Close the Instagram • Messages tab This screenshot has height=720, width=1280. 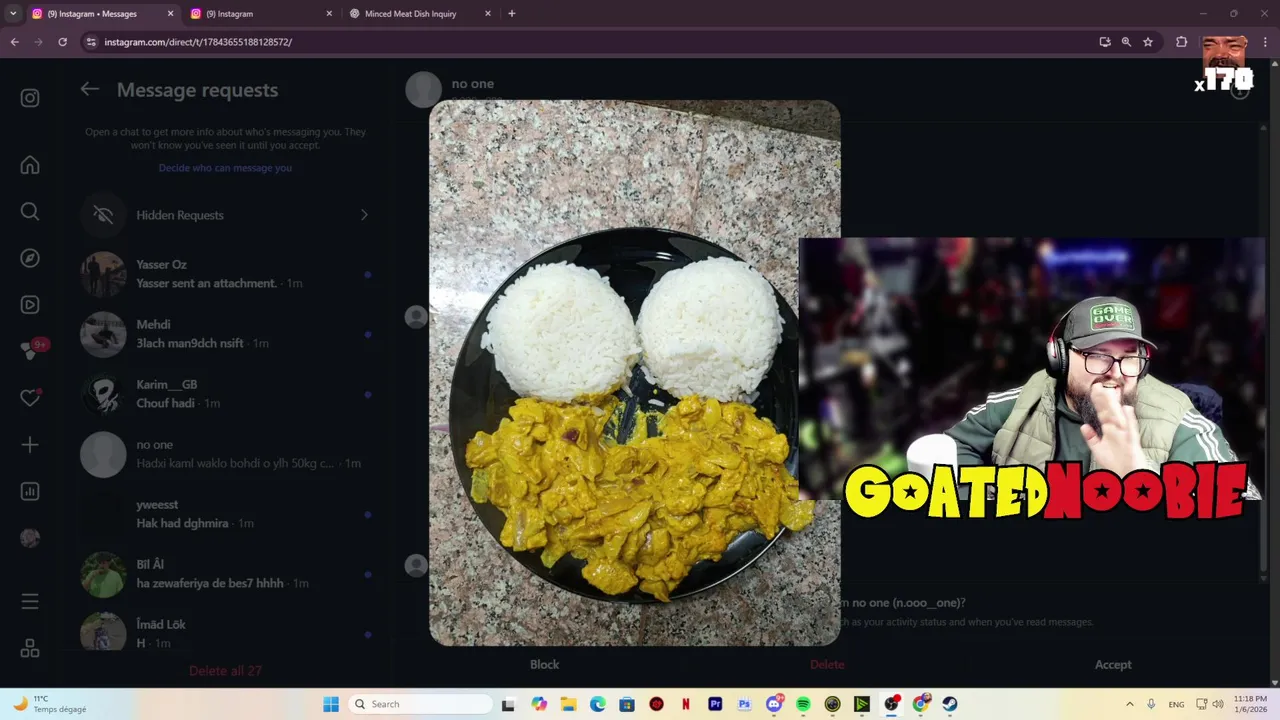click(170, 14)
